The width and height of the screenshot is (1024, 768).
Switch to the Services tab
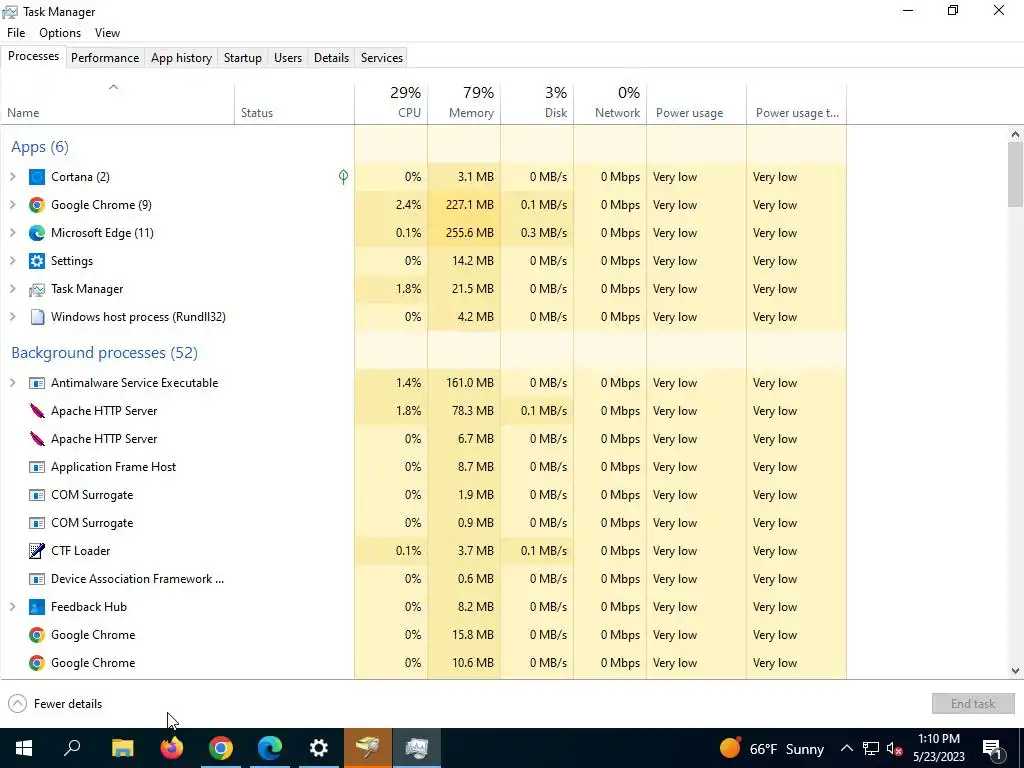pyautogui.click(x=382, y=57)
